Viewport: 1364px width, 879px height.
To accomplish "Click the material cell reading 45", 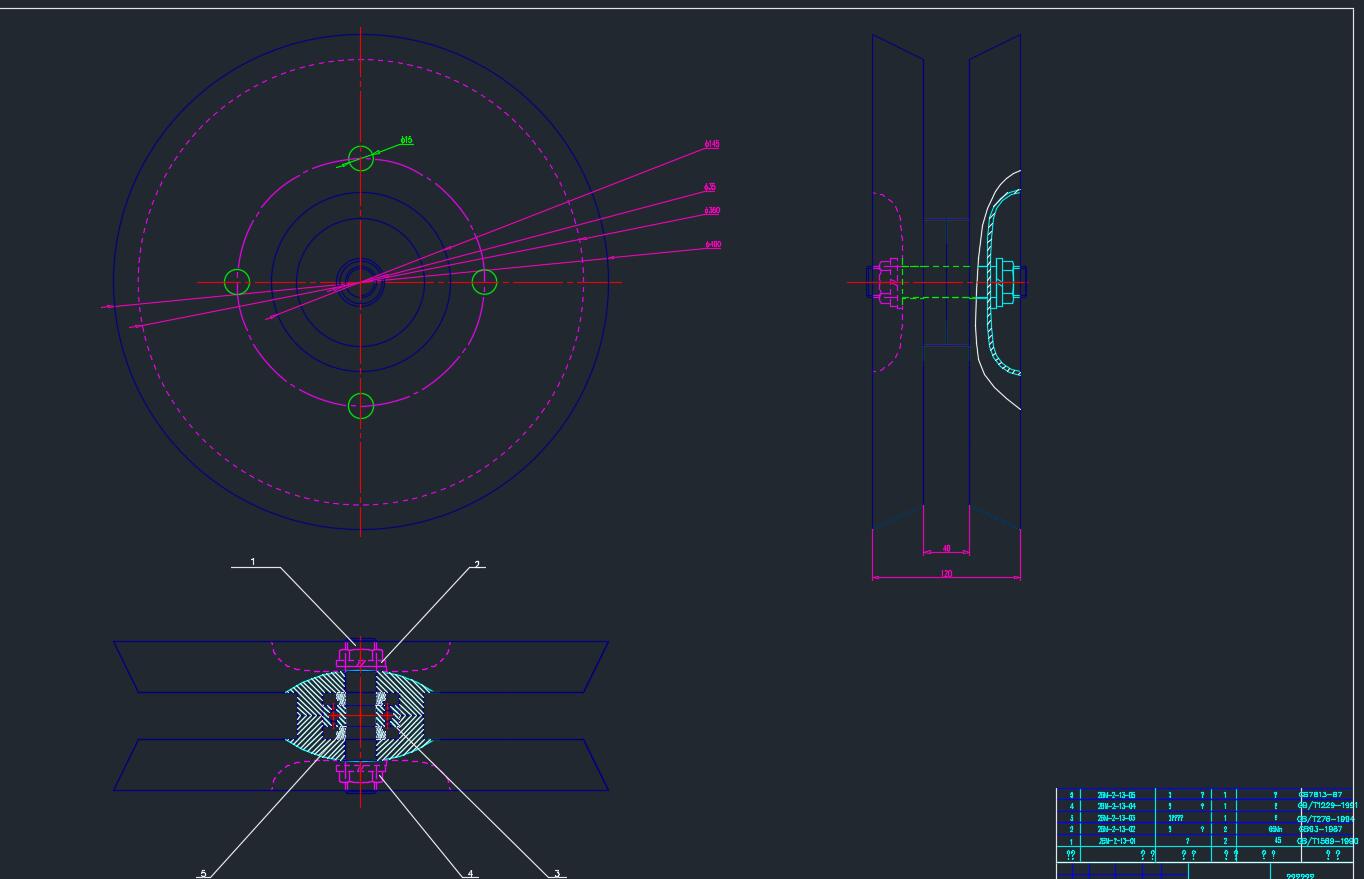I will [1277, 841].
